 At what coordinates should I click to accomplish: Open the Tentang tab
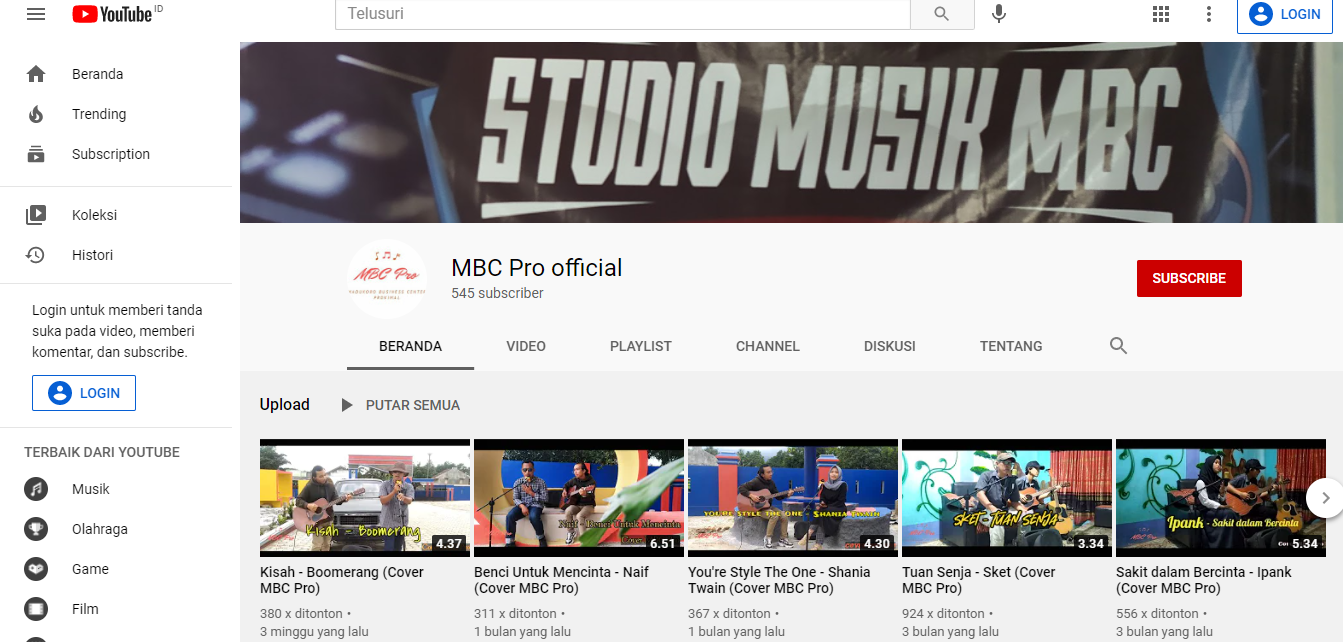pyautogui.click(x=1011, y=346)
